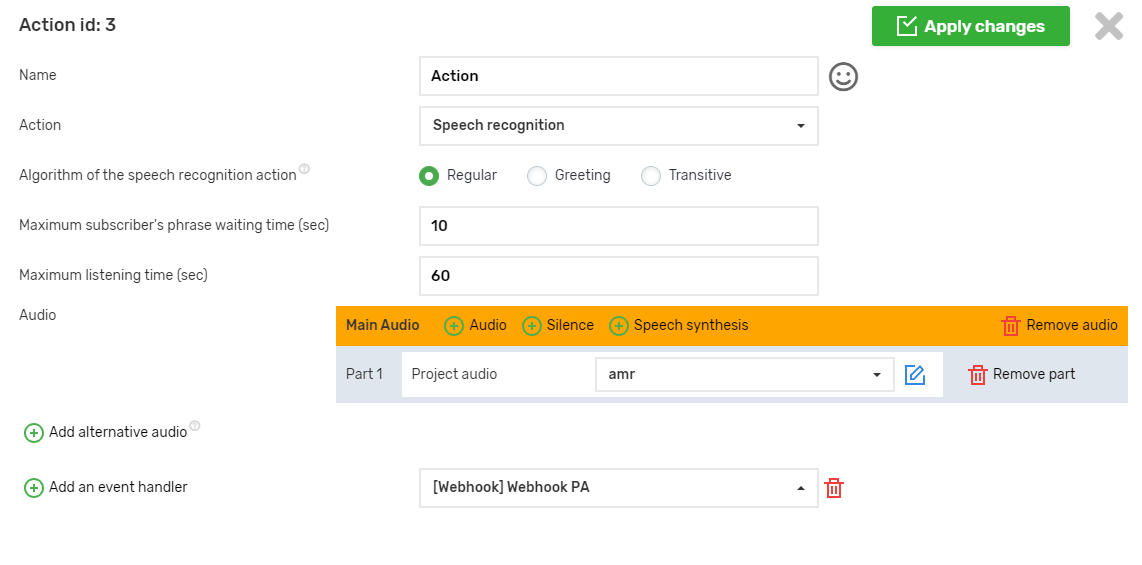Expand the amr project audio dropdown
The image size is (1142, 565).
[x=744, y=375]
